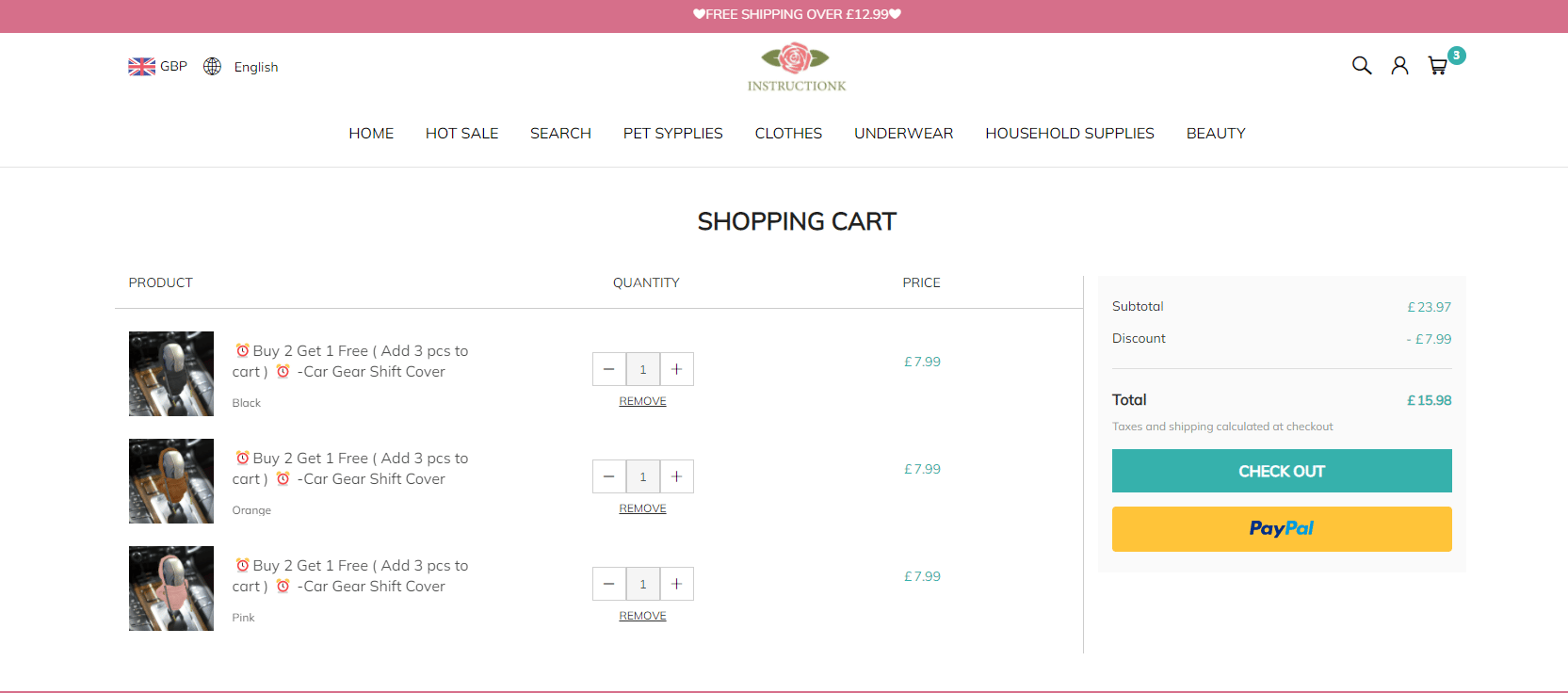Pay with the PayPal button
Viewport: 1568px width, 693px height.
pyautogui.click(x=1281, y=529)
